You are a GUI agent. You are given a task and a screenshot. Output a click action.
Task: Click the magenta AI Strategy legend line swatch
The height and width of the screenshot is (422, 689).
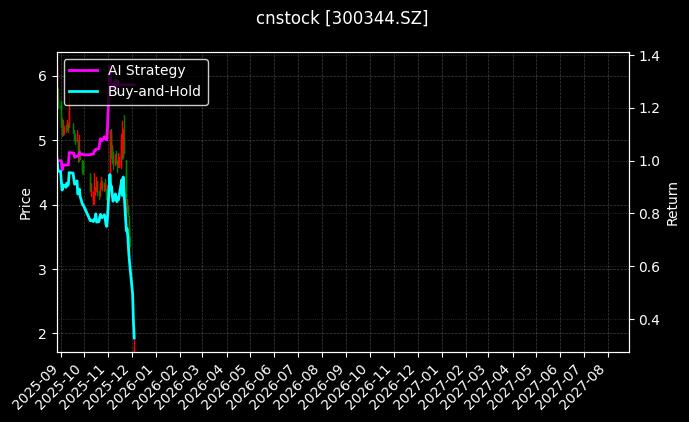click(x=84, y=70)
